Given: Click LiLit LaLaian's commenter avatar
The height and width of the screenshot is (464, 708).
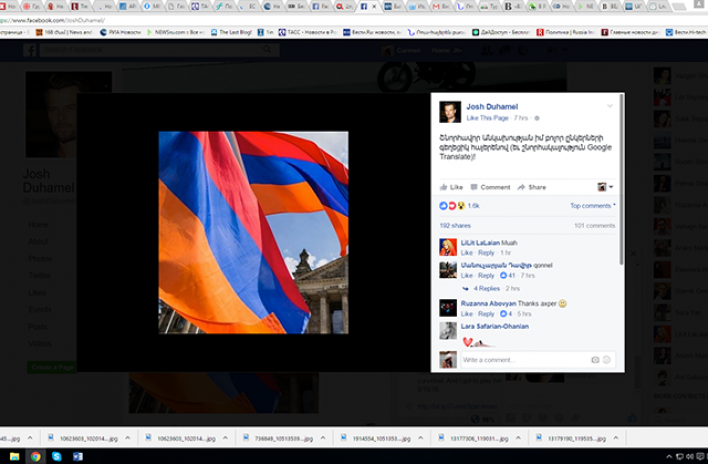Looking at the screenshot, I should coord(448,246).
